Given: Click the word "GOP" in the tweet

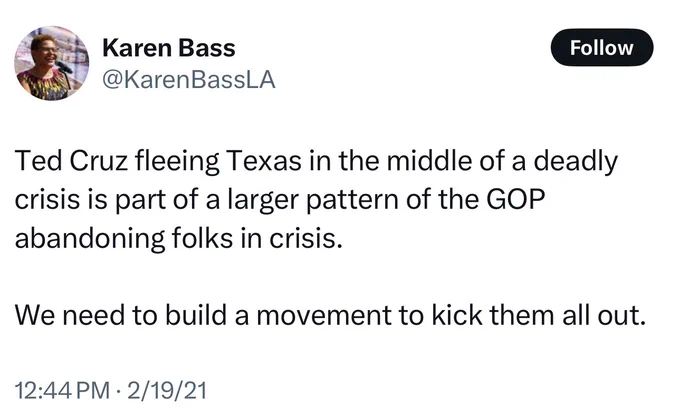Looking at the screenshot, I should 515,199.
